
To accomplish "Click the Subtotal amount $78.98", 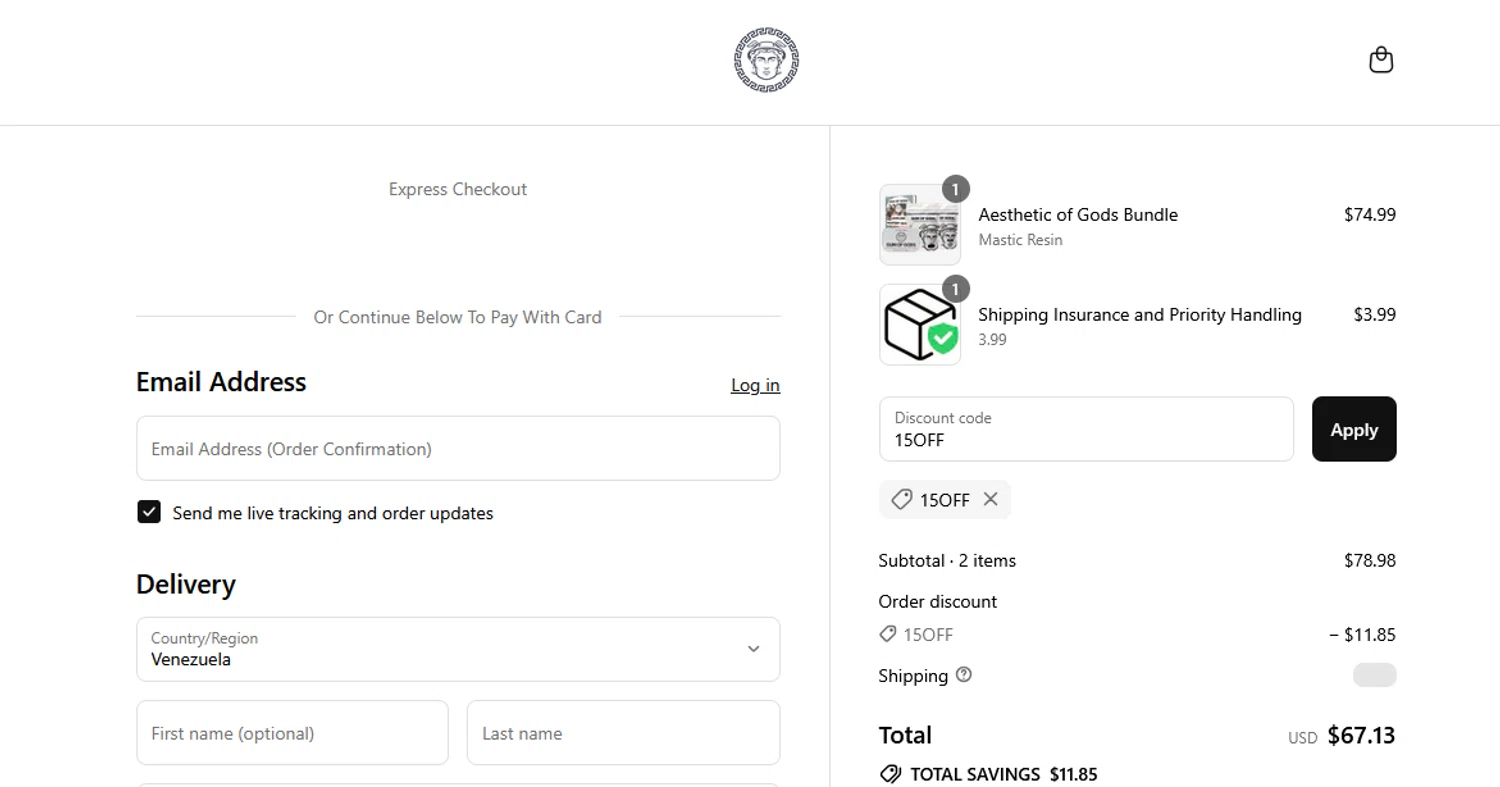I will click(x=1370, y=560).
